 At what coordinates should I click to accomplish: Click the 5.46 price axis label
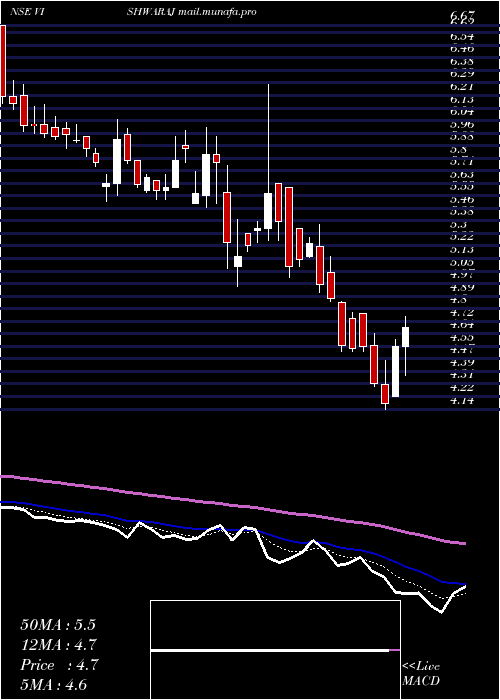coord(461,199)
